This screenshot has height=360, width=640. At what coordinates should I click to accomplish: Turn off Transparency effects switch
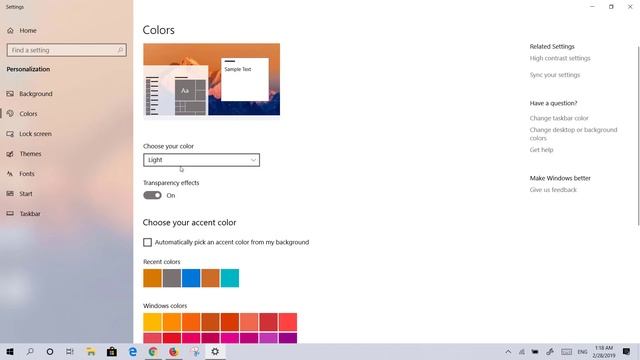point(152,196)
